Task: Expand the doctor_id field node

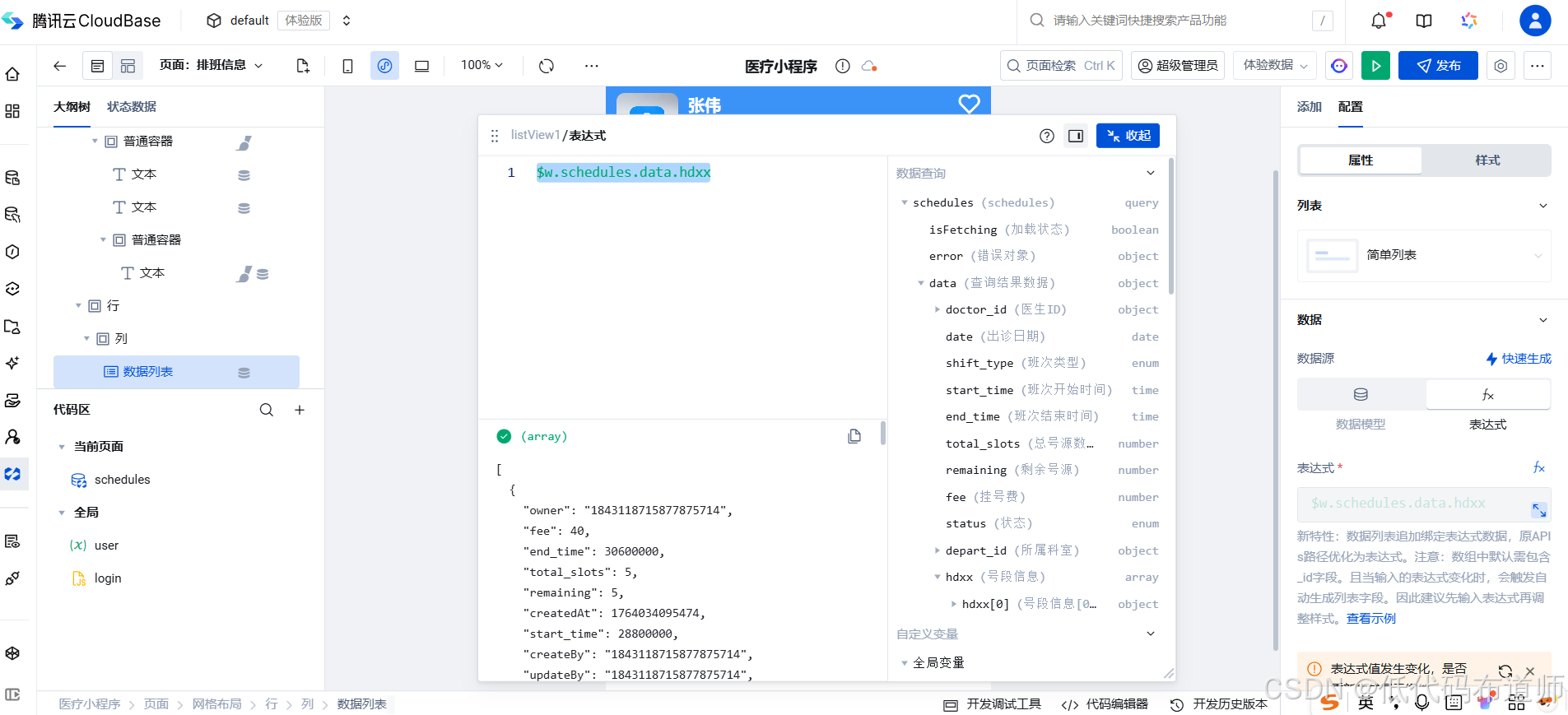Action: click(937, 309)
